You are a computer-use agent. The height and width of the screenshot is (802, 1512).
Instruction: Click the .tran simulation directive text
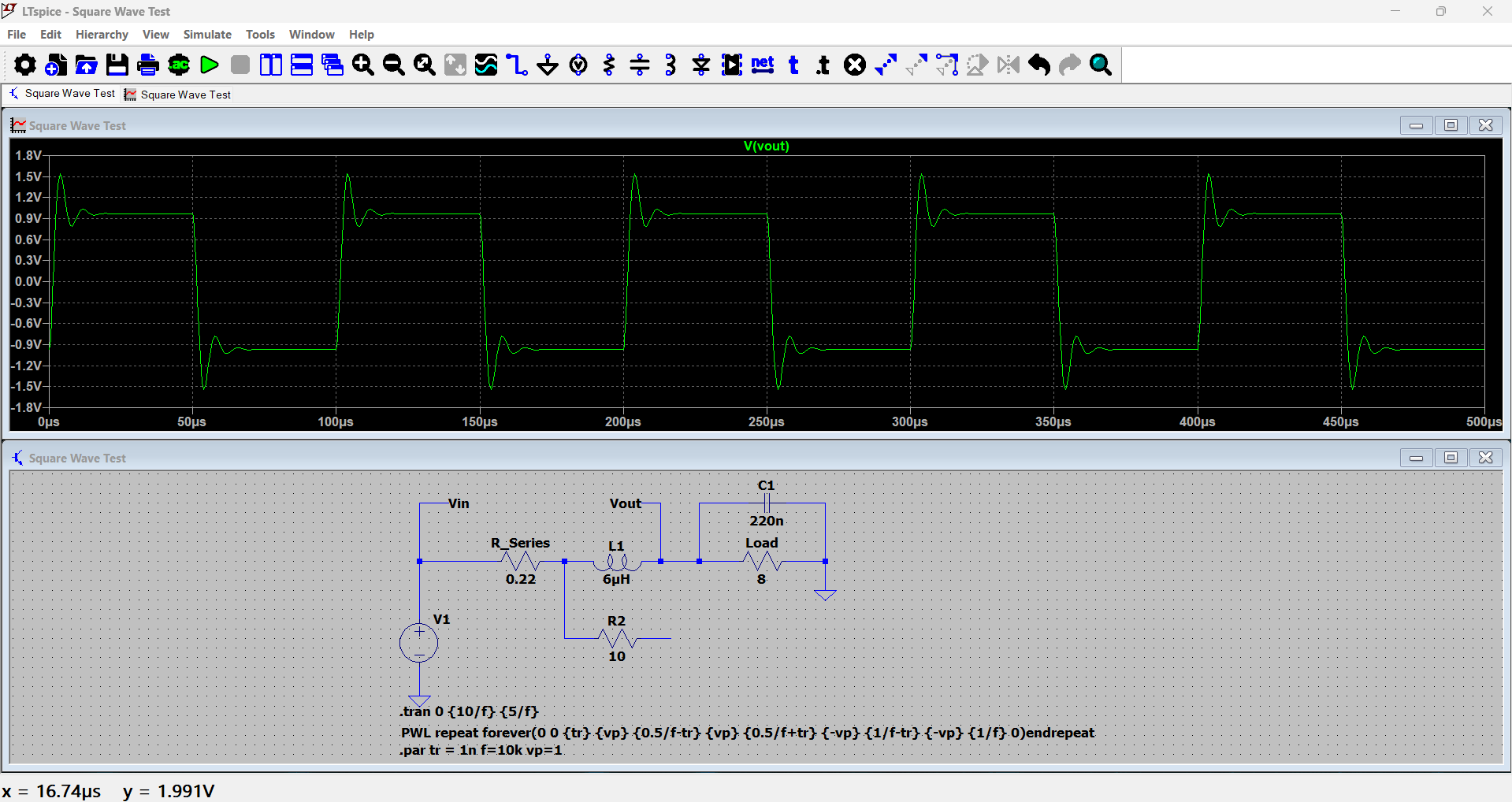[x=469, y=711]
